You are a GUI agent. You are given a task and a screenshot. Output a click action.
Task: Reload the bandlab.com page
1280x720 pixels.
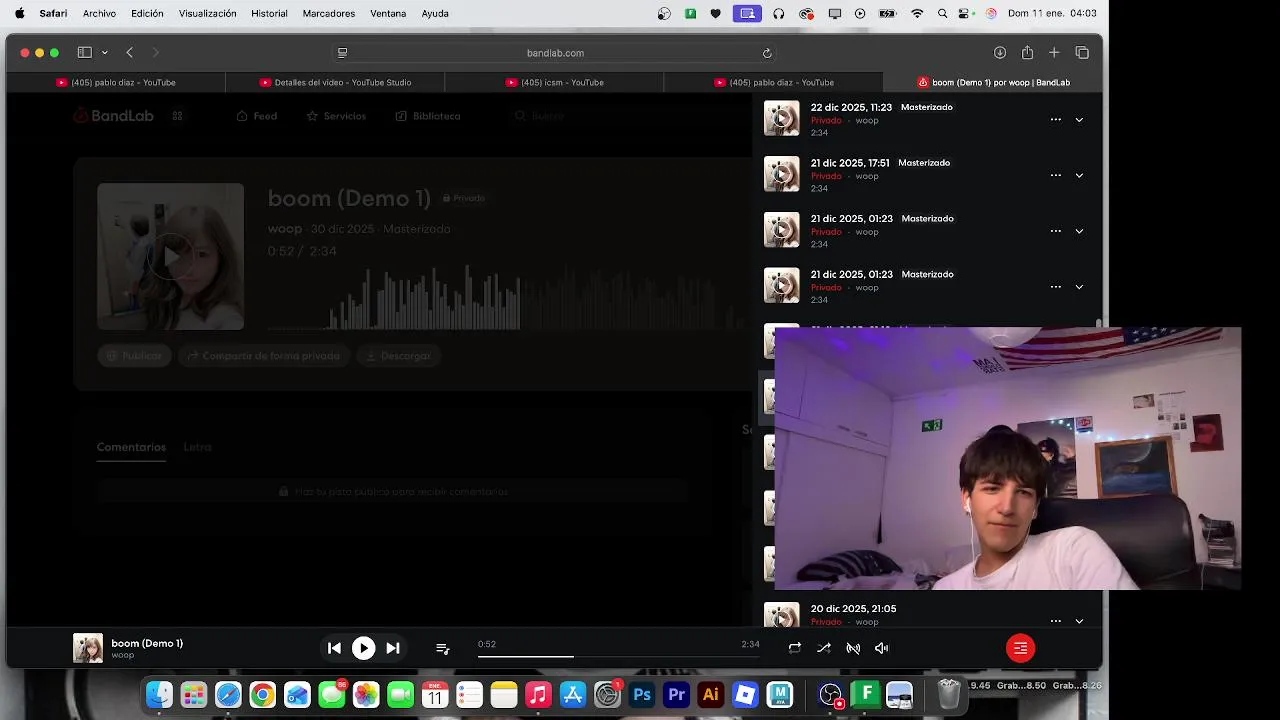tap(767, 53)
